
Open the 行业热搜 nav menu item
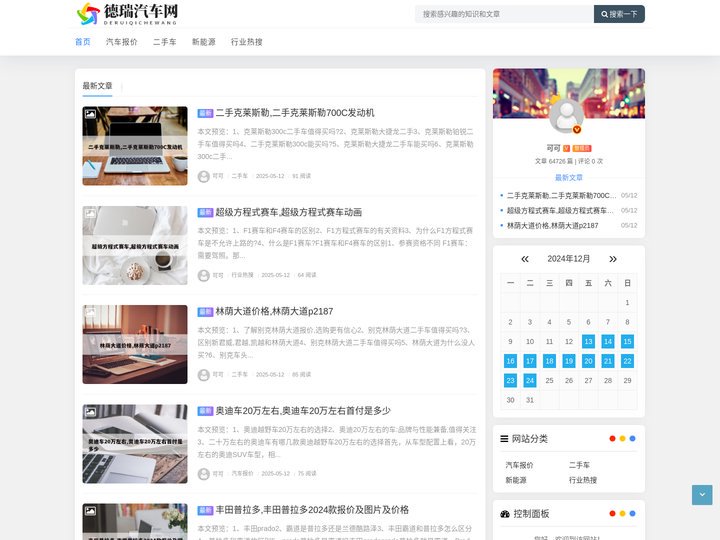(x=247, y=42)
